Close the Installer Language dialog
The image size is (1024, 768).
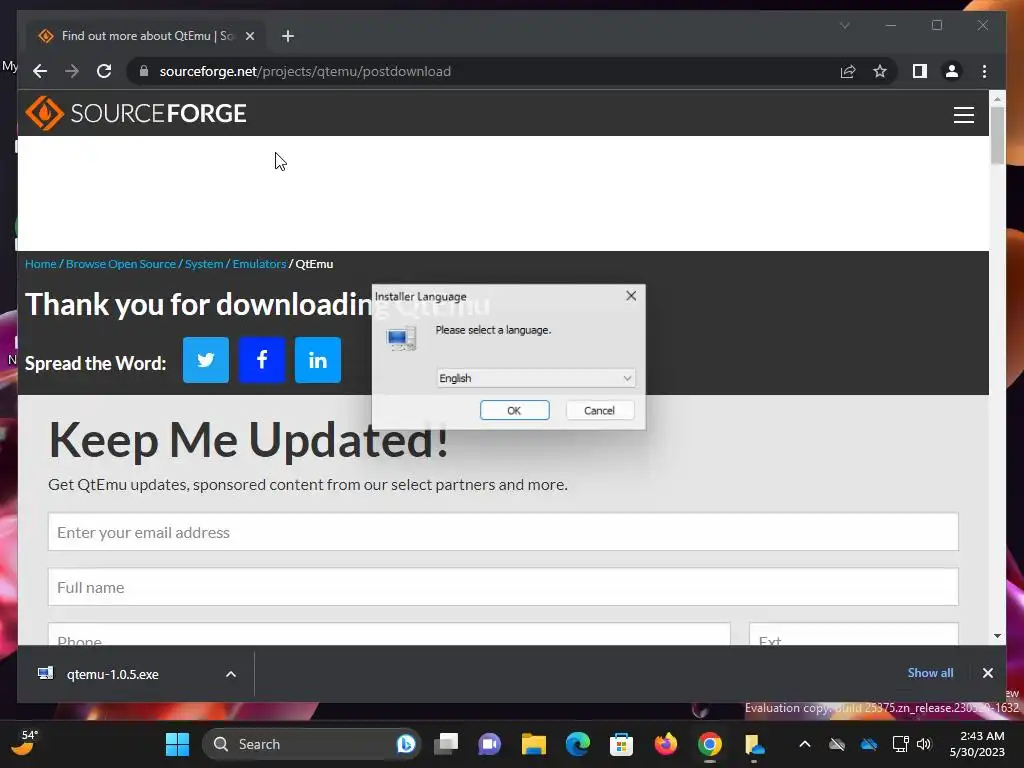pyautogui.click(x=631, y=296)
